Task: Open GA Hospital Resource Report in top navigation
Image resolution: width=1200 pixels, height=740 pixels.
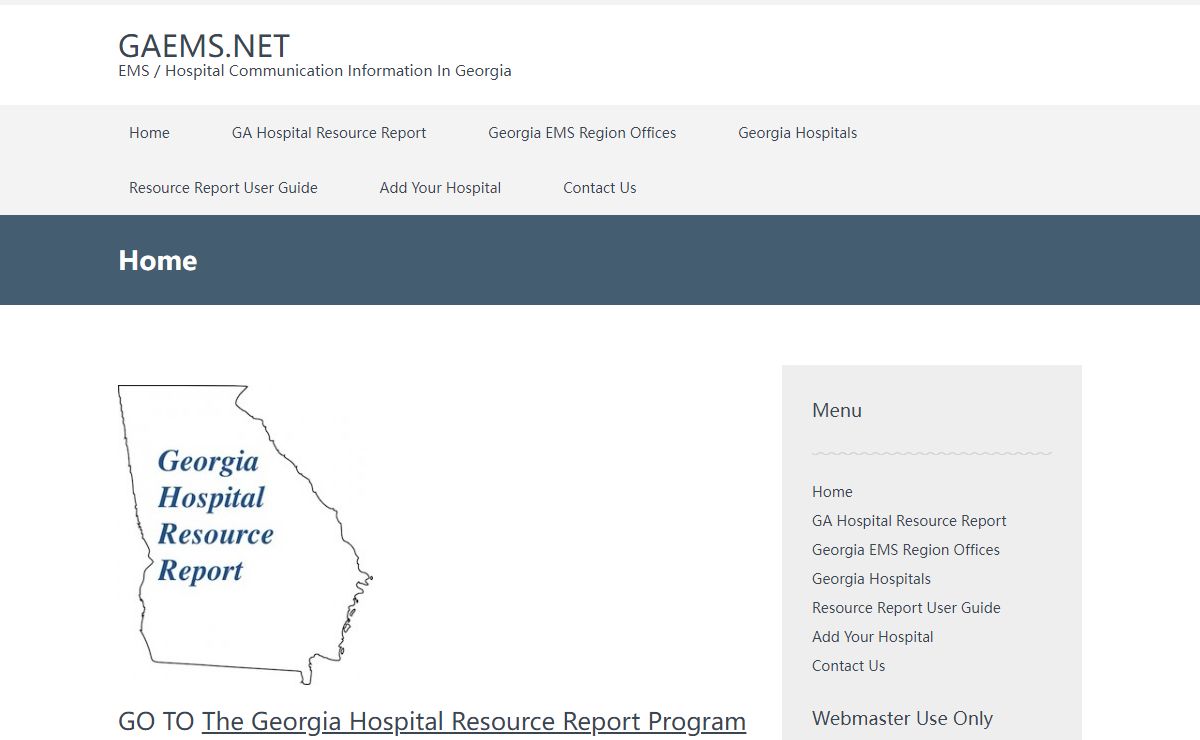Action: [329, 133]
